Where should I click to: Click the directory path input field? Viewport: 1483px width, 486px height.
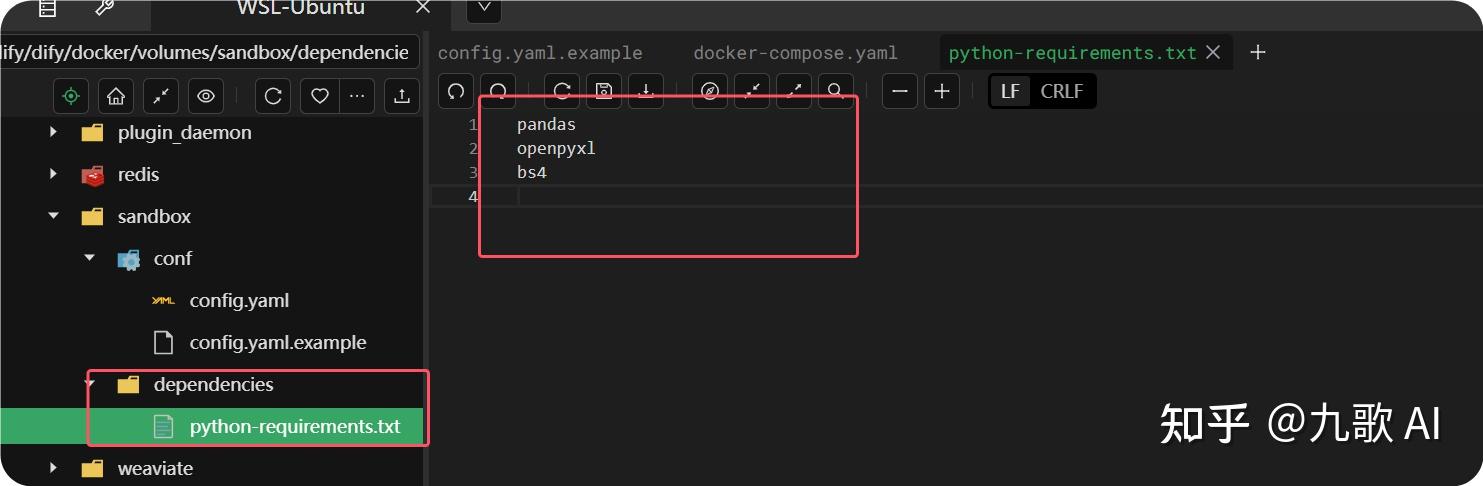[x=205, y=52]
